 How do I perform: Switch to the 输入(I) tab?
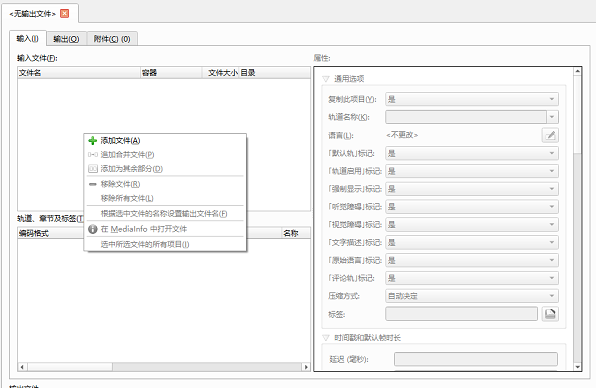pyautogui.click(x=28, y=38)
